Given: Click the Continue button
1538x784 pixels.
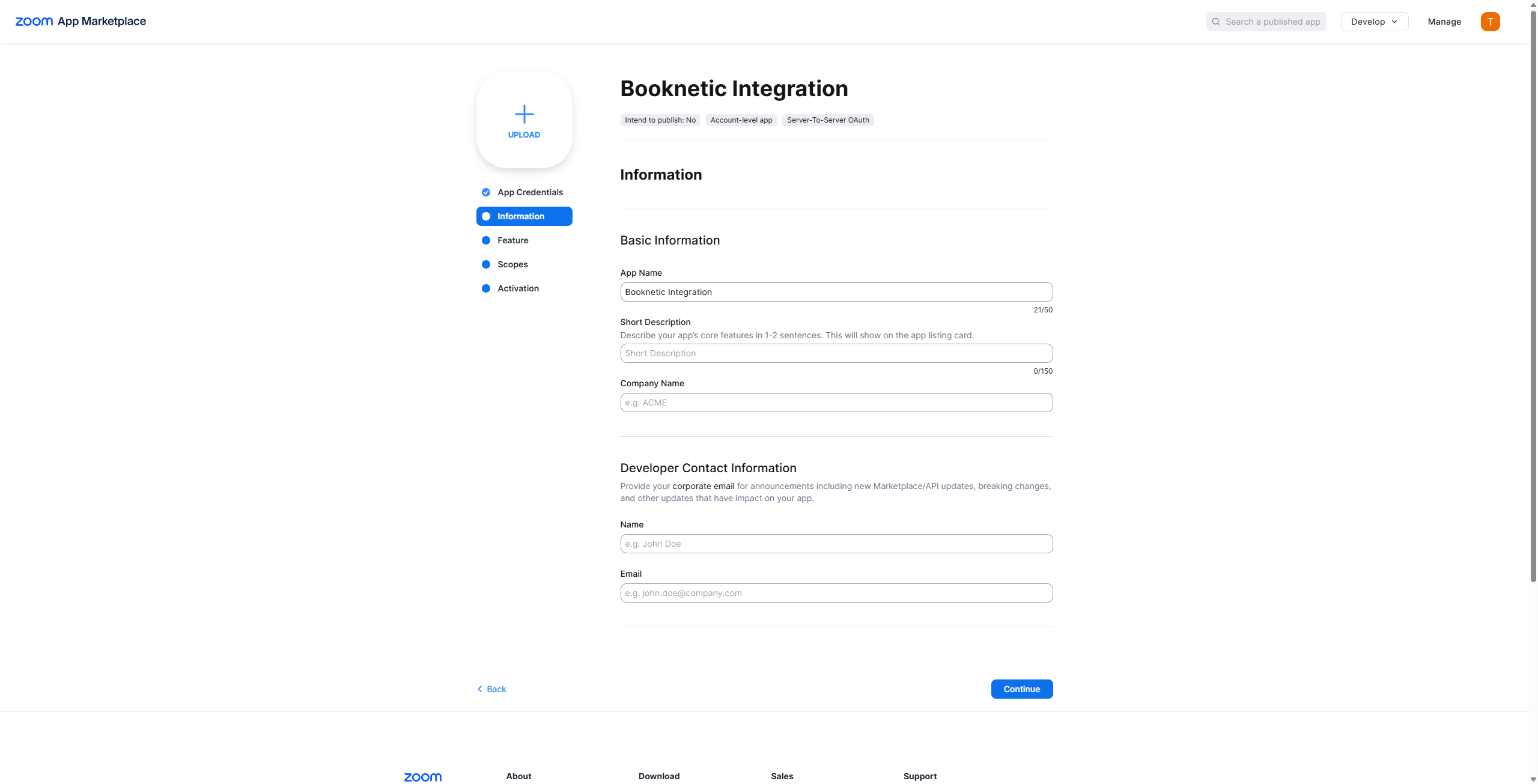Looking at the screenshot, I should [1021, 689].
